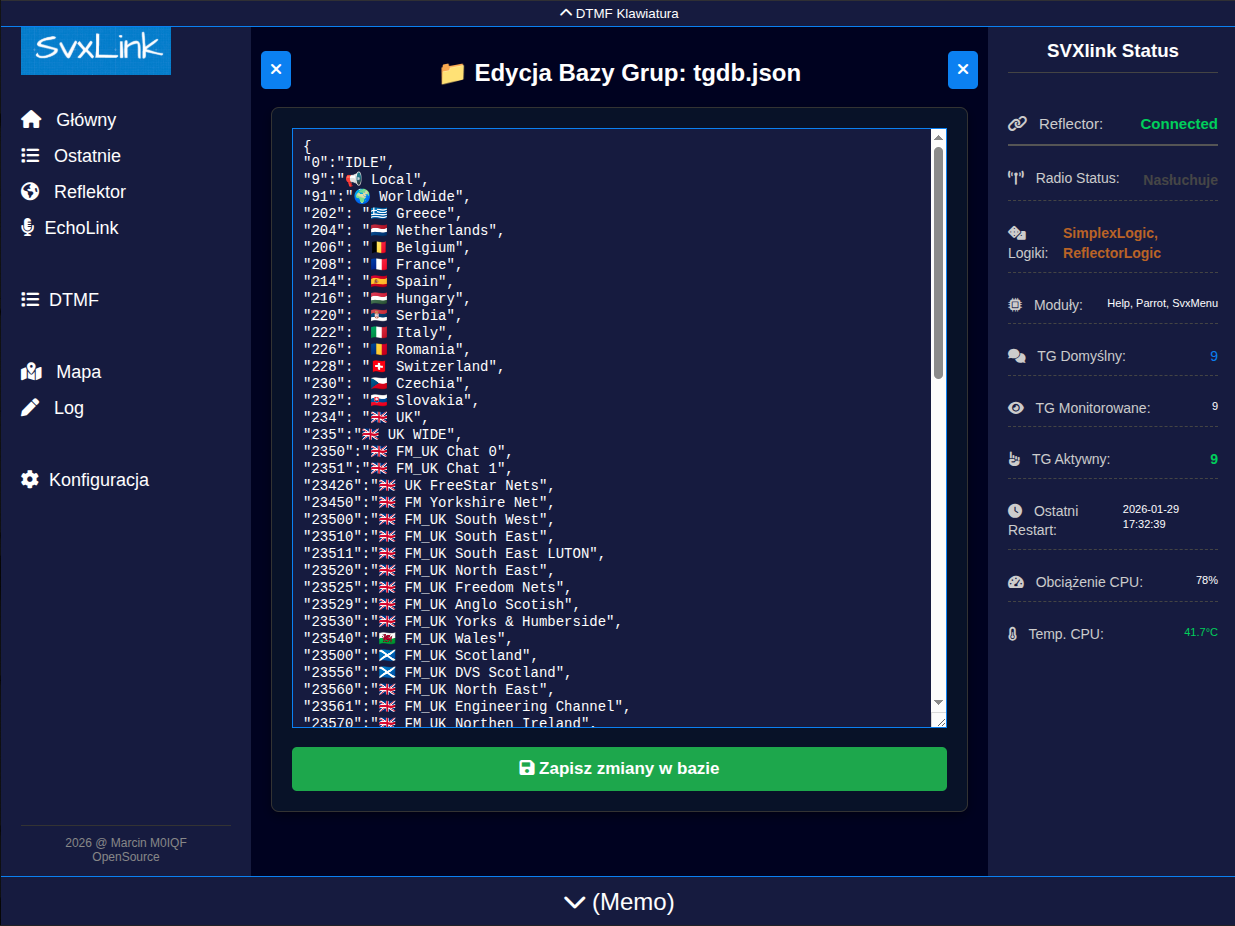Image resolution: width=1235 pixels, height=926 pixels.
Task: Click the eye icon beside TG Monitorowane
Action: coord(1016,408)
